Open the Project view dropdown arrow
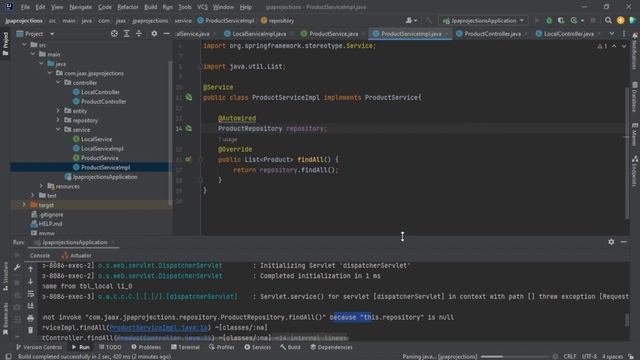640x360 pixels. point(52,34)
